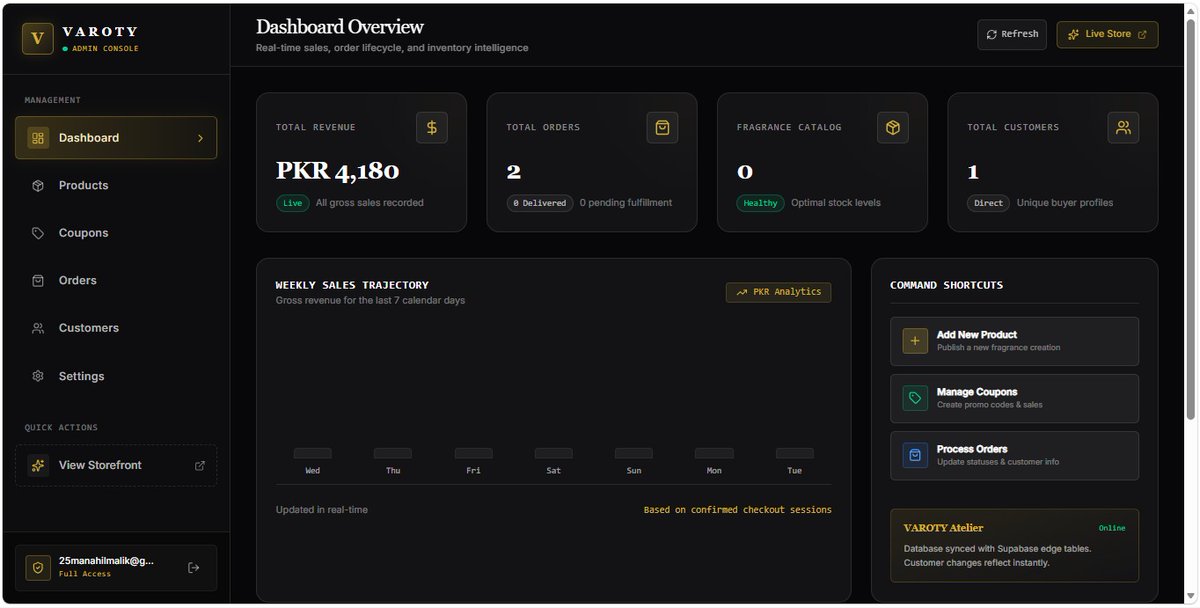Open the Customers page
Screen dimensions: 1200x608
coord(116,328)
